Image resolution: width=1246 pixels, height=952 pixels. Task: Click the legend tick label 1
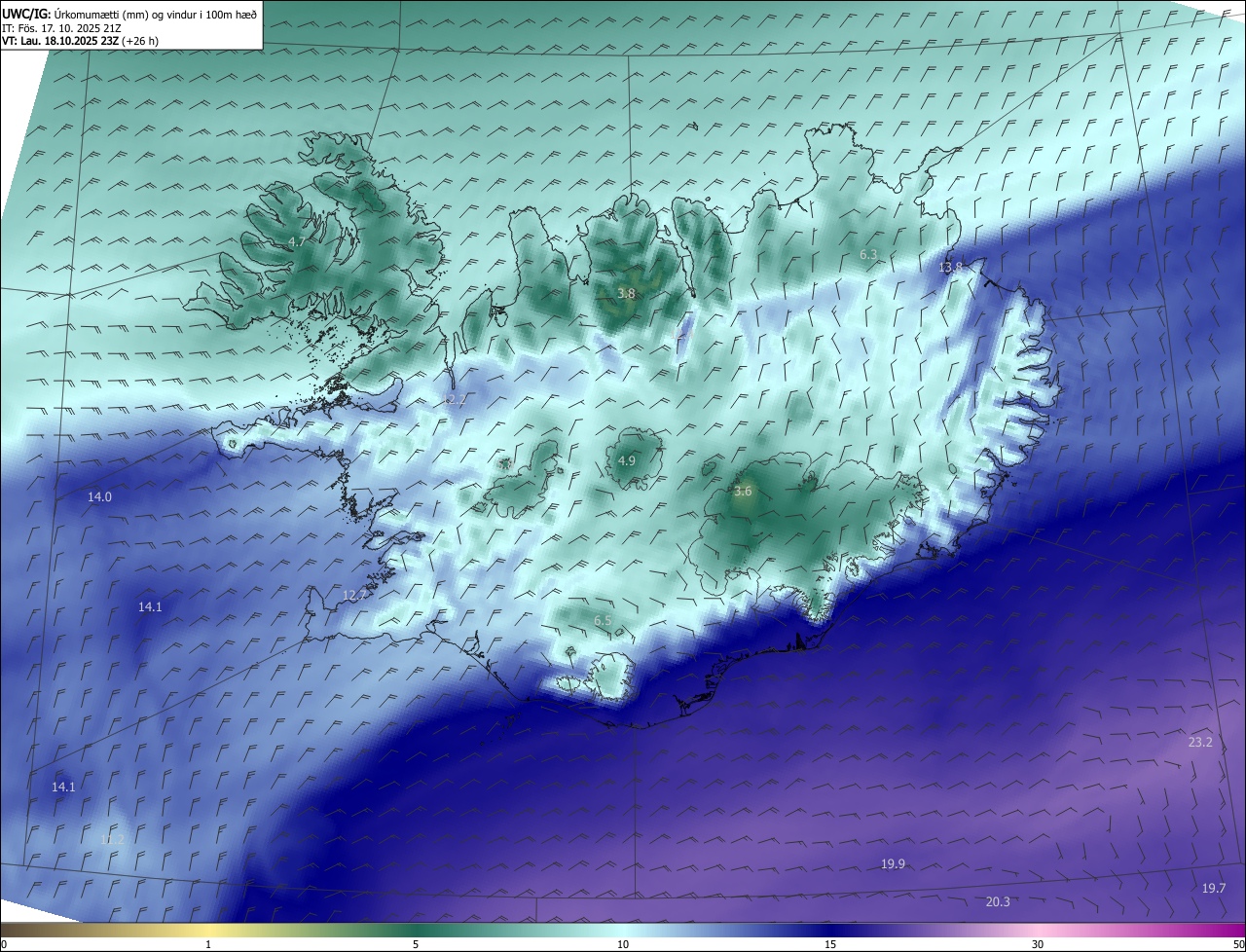[208, 944]
